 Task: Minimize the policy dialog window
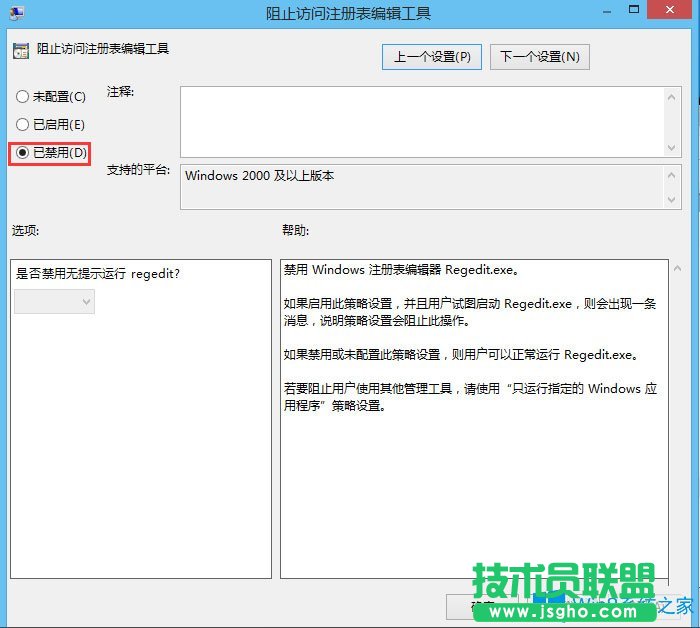click(x=607, y=11)
